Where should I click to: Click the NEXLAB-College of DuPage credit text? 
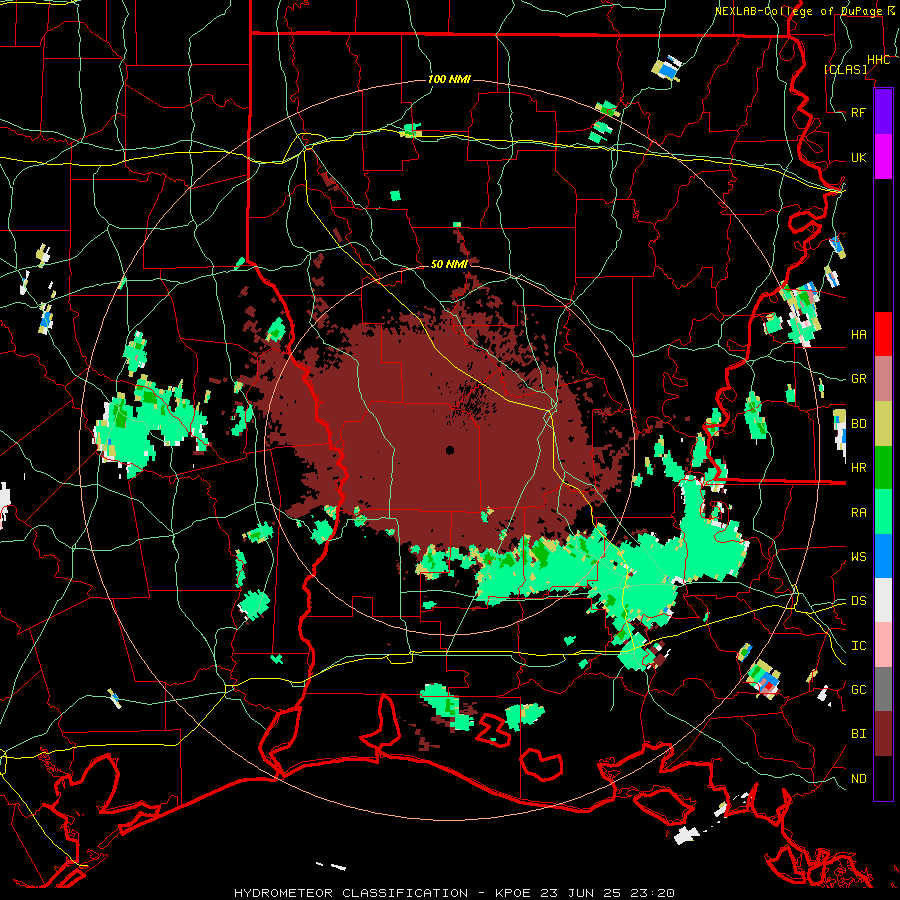click(799, 11)
